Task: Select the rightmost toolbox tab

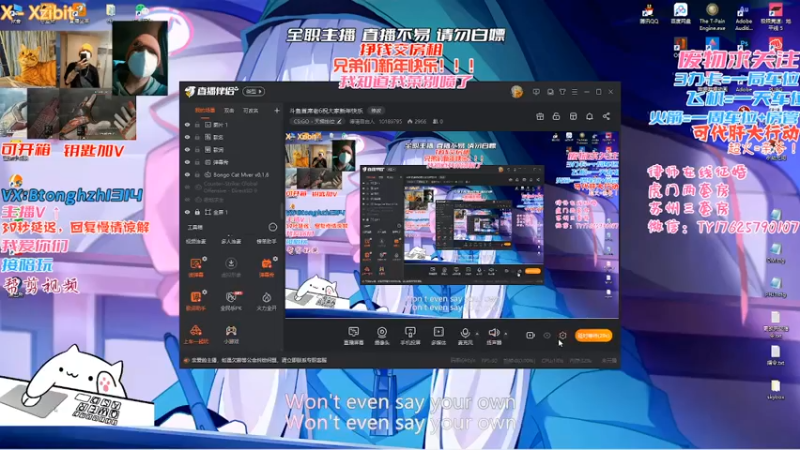Action: point(266,241)
